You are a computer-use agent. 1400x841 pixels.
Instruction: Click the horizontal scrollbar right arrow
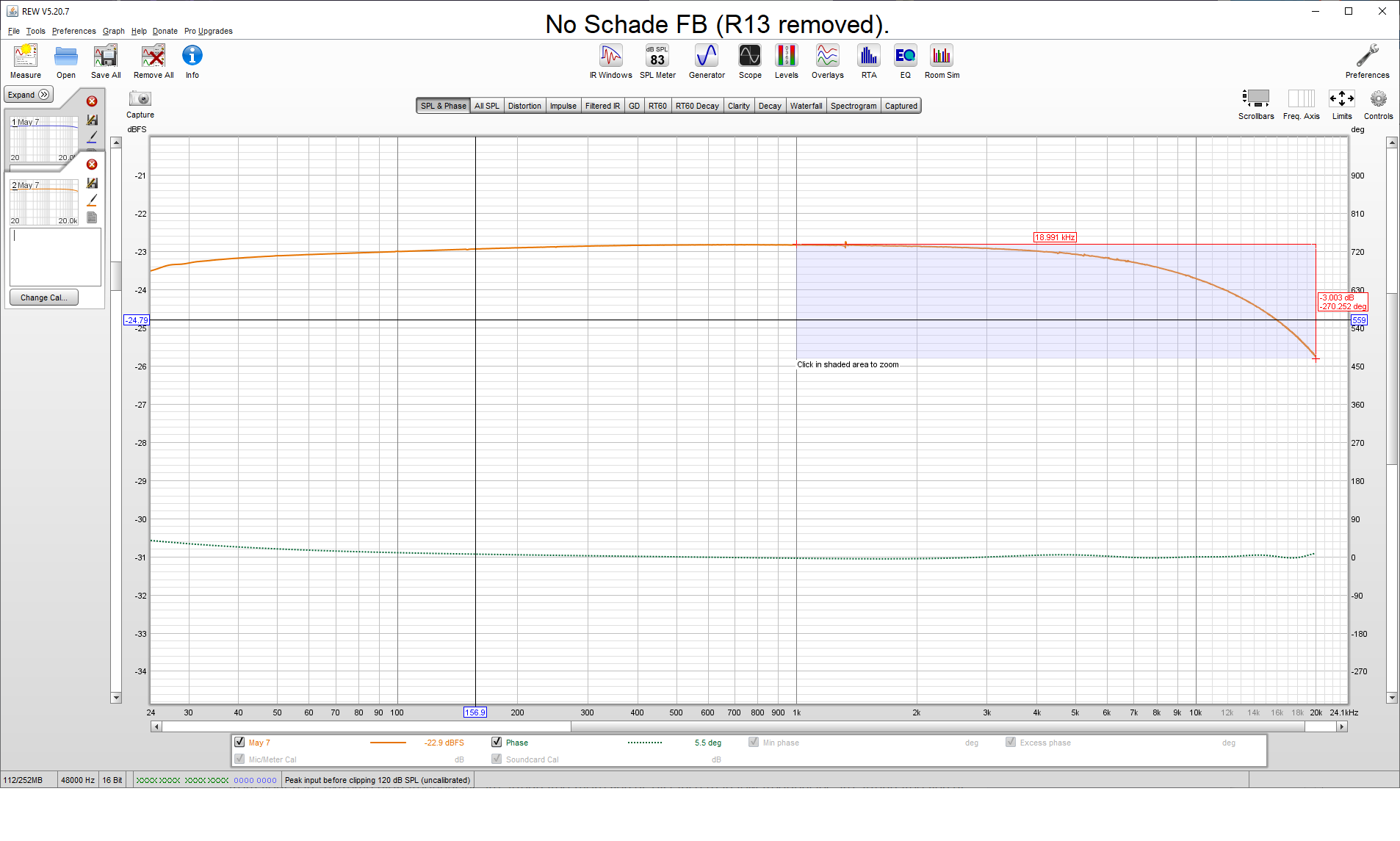1342,726
